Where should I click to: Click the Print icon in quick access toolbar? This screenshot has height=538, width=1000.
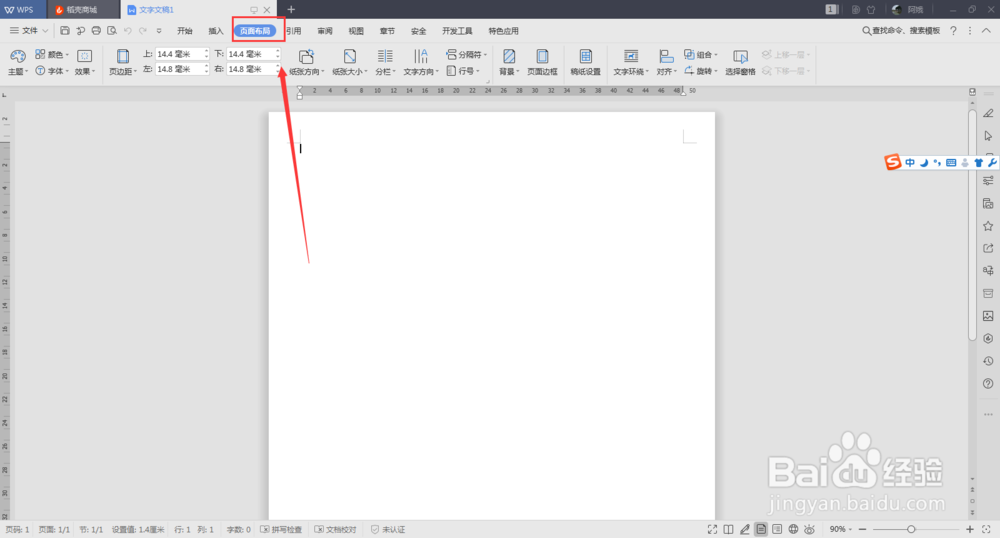[96, 31]
